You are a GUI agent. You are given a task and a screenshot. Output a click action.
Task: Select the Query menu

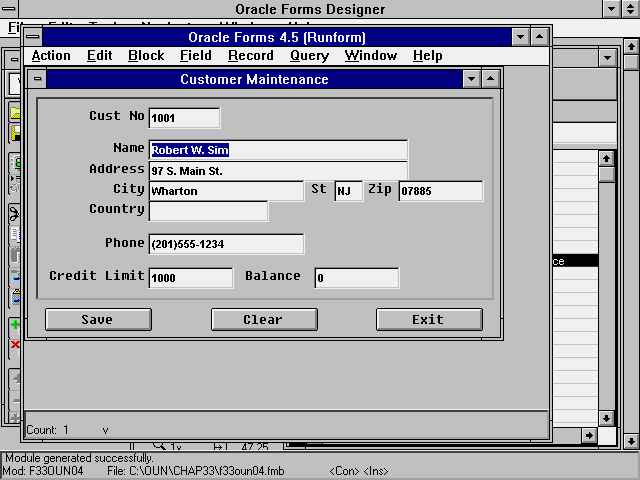point(309,56)
